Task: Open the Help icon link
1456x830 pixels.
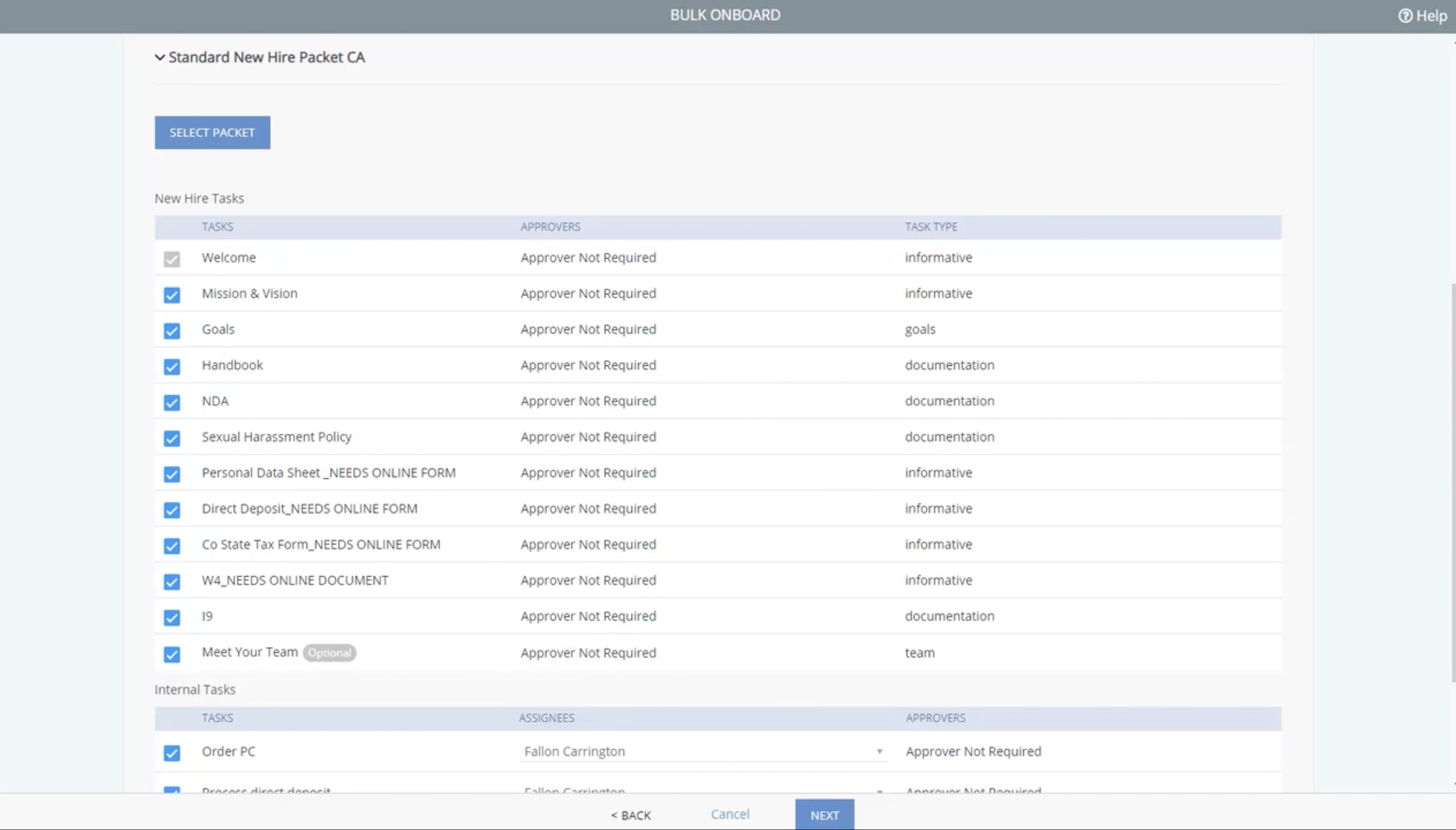Action: coord(1422,16)
